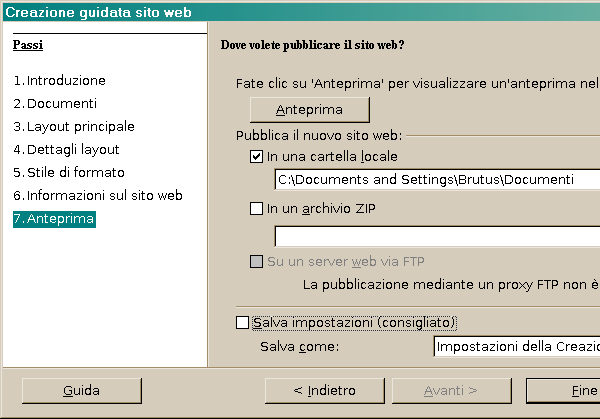The width and height of the screenshot is (600, 419).
Task: Click the 'Salva come' name field
Action: point(516,347)
